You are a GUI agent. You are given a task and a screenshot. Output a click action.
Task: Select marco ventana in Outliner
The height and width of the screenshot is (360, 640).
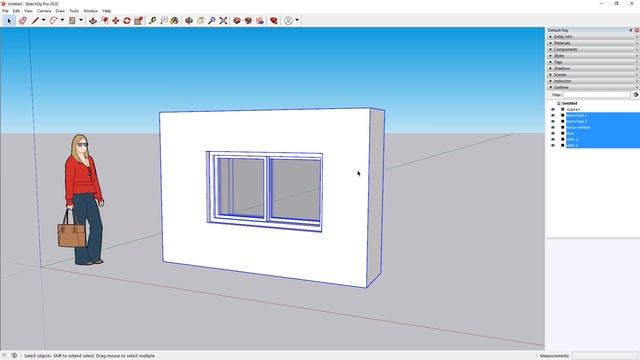point(578,127)
